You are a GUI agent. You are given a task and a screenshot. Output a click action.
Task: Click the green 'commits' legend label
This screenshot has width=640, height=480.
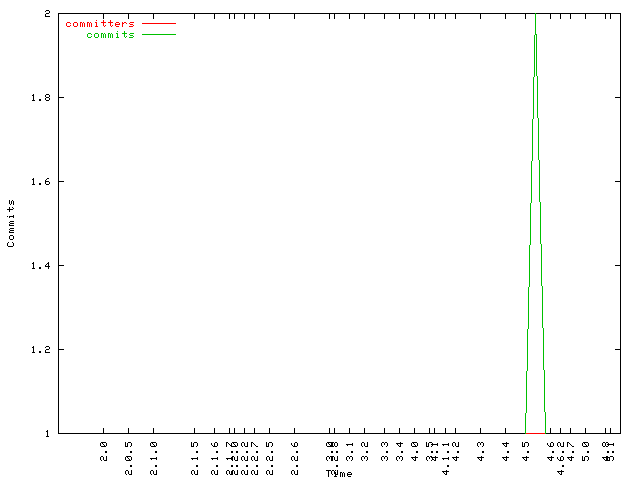(110, 35)
